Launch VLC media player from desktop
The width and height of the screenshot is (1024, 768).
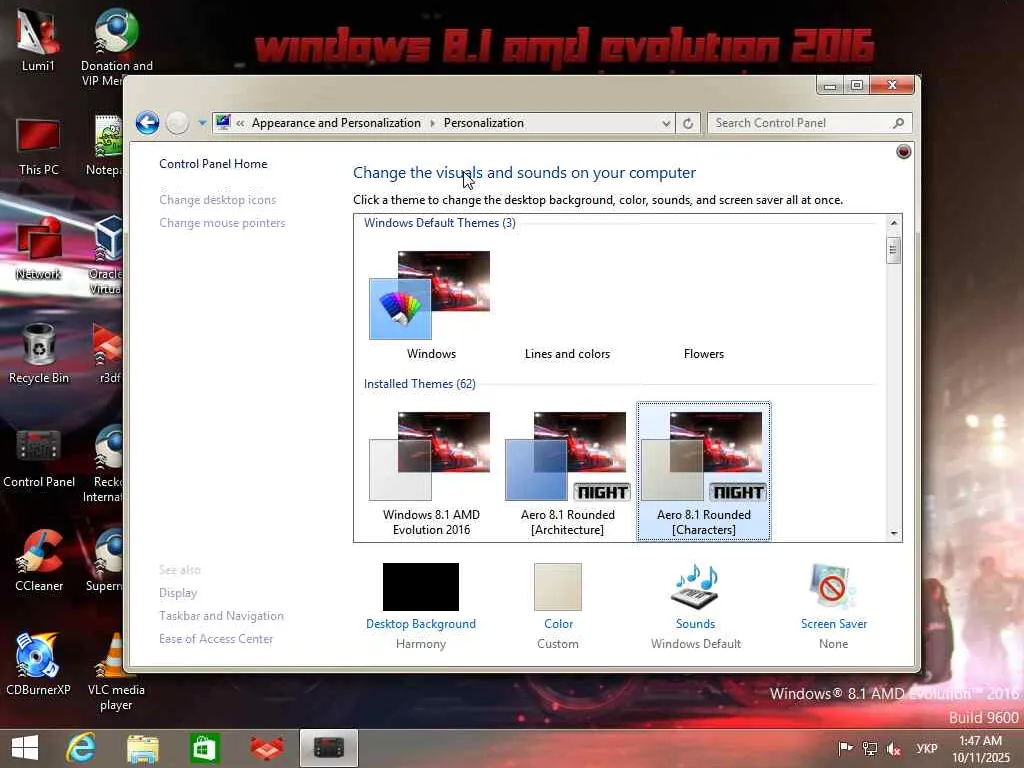pos(116,671)
